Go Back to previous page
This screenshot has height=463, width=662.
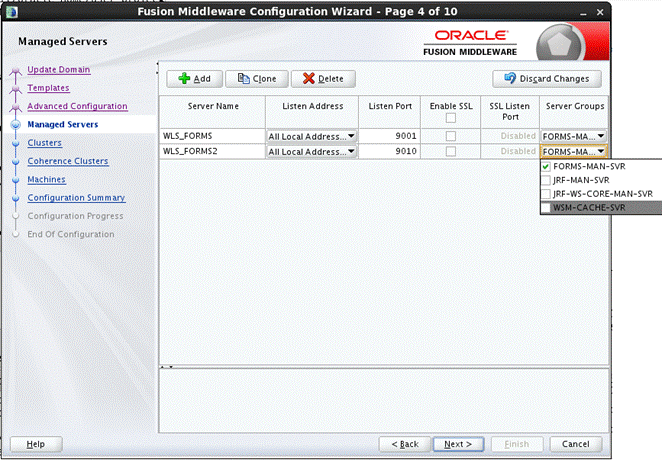click(404, 444)
